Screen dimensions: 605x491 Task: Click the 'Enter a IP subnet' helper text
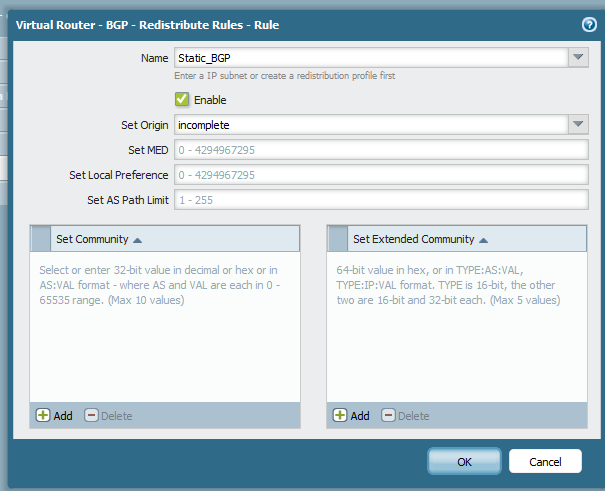tap(285, 76)
